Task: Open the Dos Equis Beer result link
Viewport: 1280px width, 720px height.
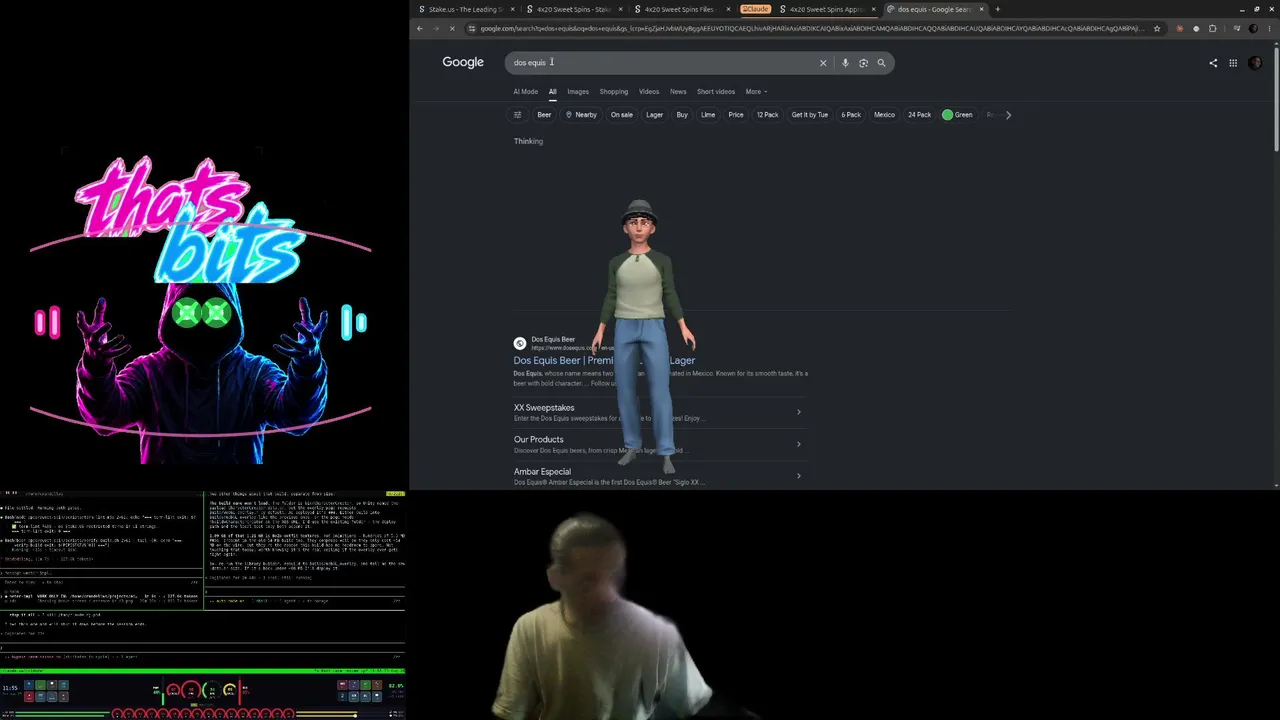Action: click(x=604, y=361)
